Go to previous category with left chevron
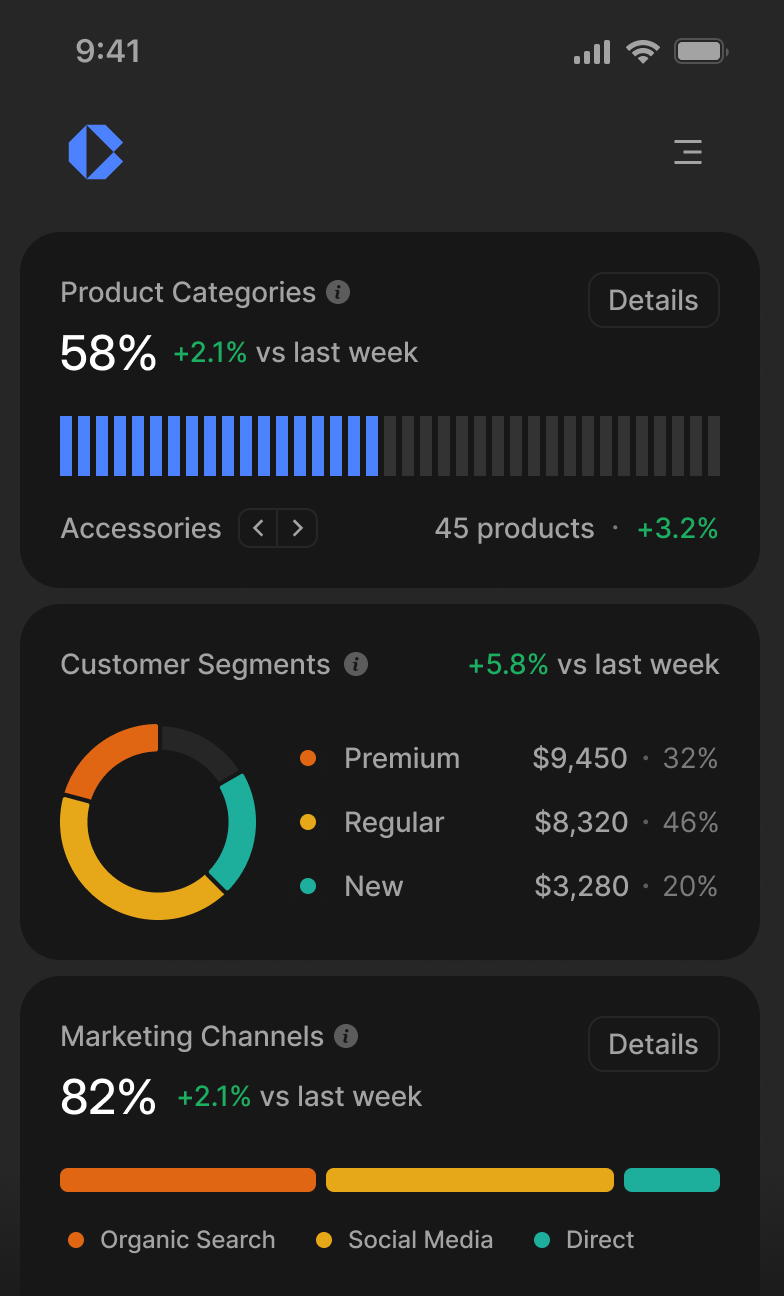Viewport: 784px width, 1296px height. pos(258,528)
